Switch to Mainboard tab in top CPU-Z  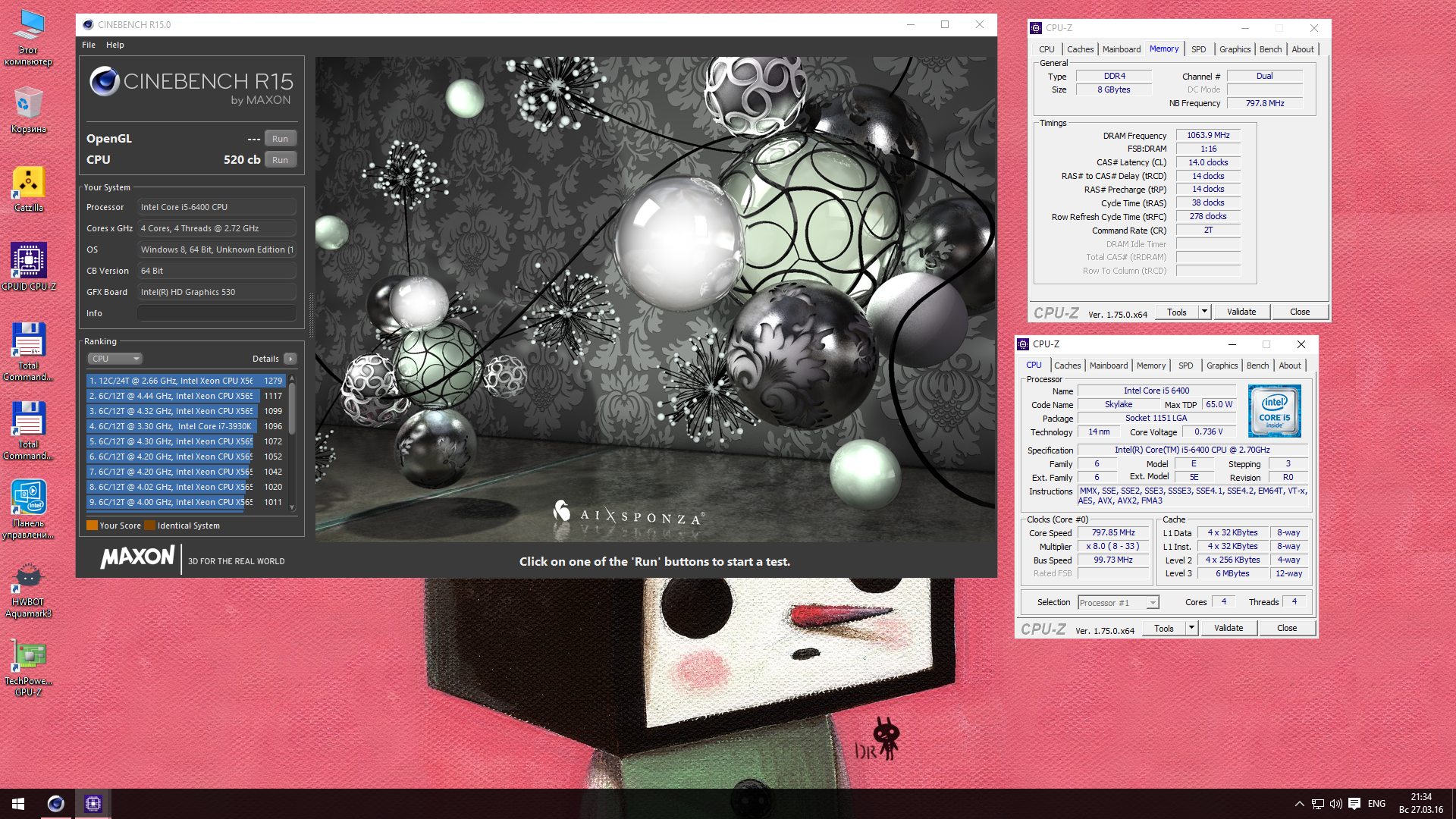(x=1122, y=49)
